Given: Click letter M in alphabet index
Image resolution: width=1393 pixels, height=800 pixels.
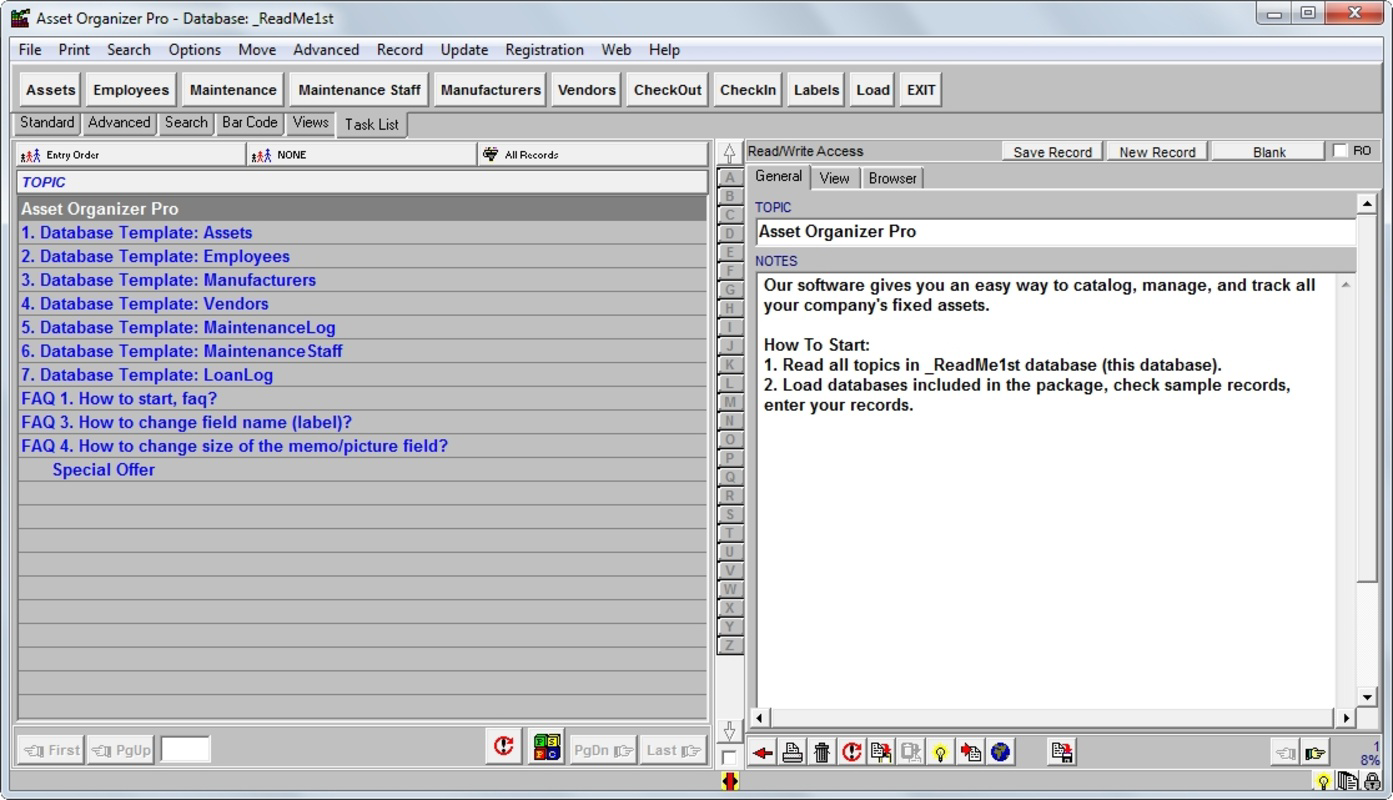Looking at the screenshot, I should point(730,402).
